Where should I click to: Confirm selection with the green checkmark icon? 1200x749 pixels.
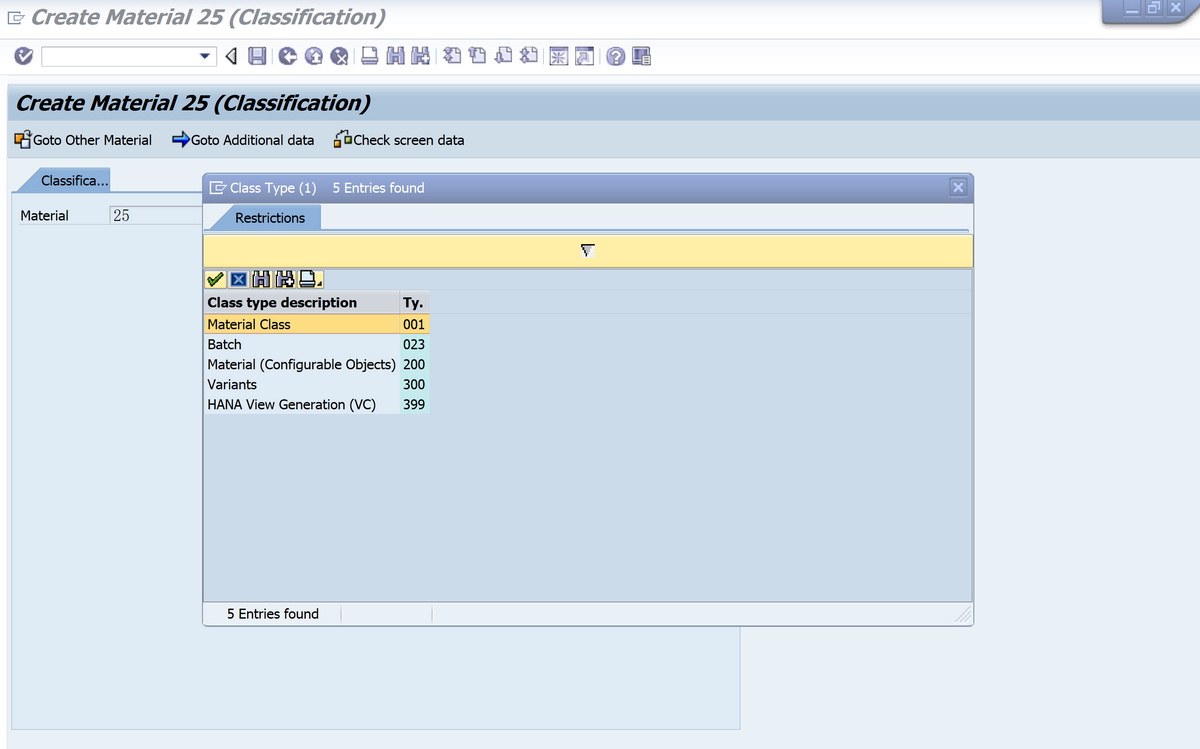click(x=213, y=279)
